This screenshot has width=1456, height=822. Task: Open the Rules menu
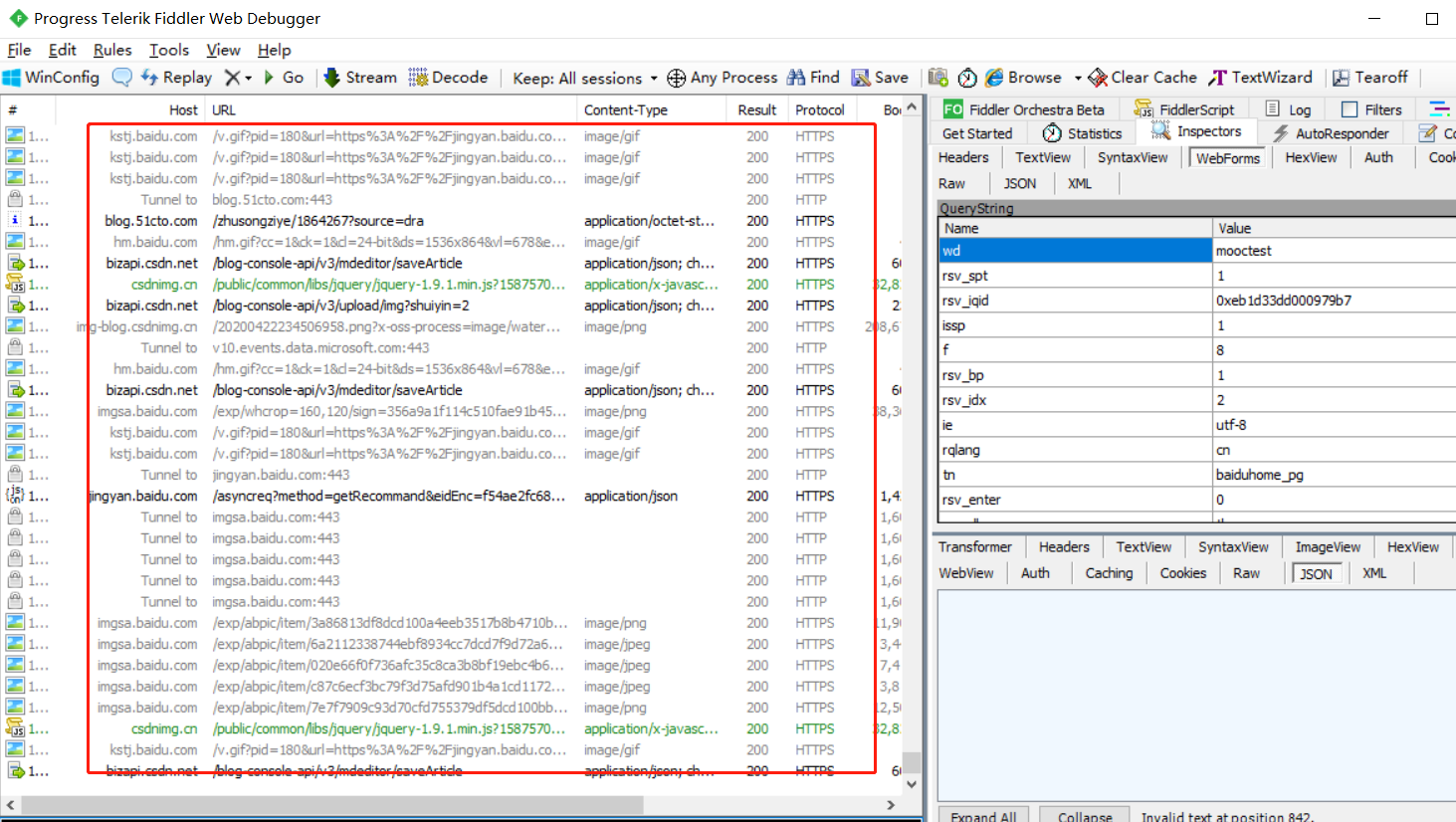pyautogui.click(x=112, y=50)
